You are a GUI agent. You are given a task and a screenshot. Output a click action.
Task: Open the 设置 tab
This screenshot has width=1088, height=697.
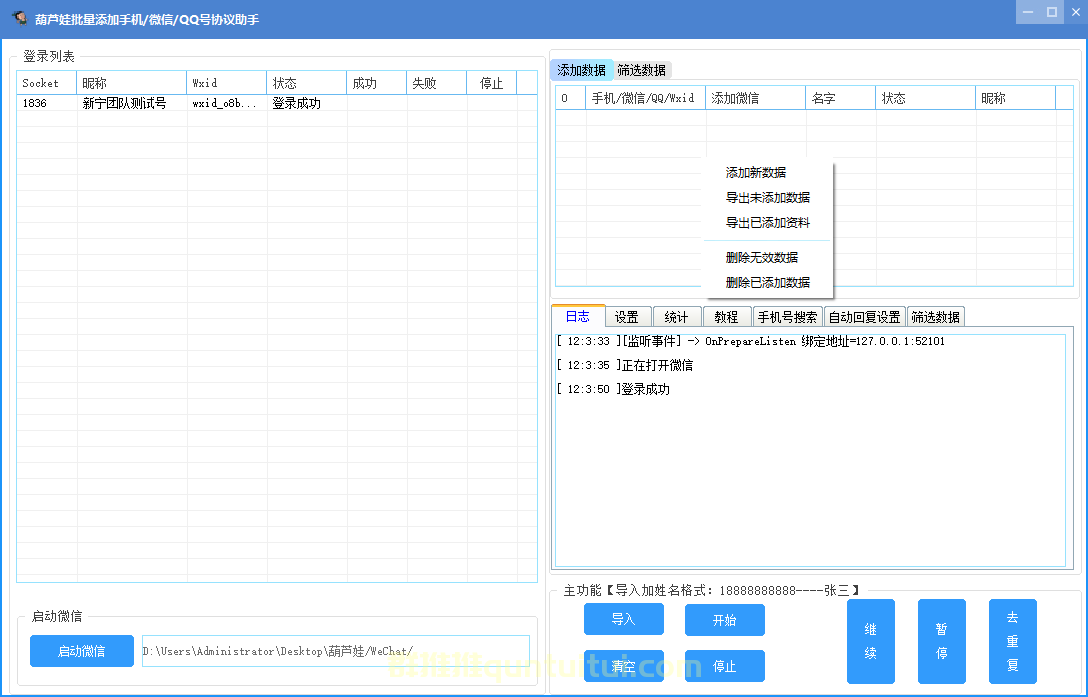(x=627, y=317)
